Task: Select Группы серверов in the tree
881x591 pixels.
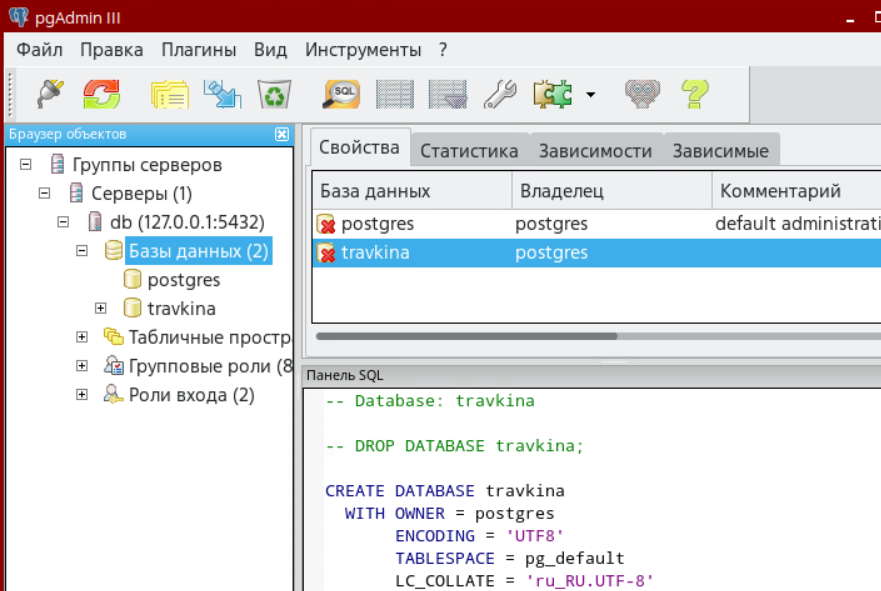Action: point(147,165)
